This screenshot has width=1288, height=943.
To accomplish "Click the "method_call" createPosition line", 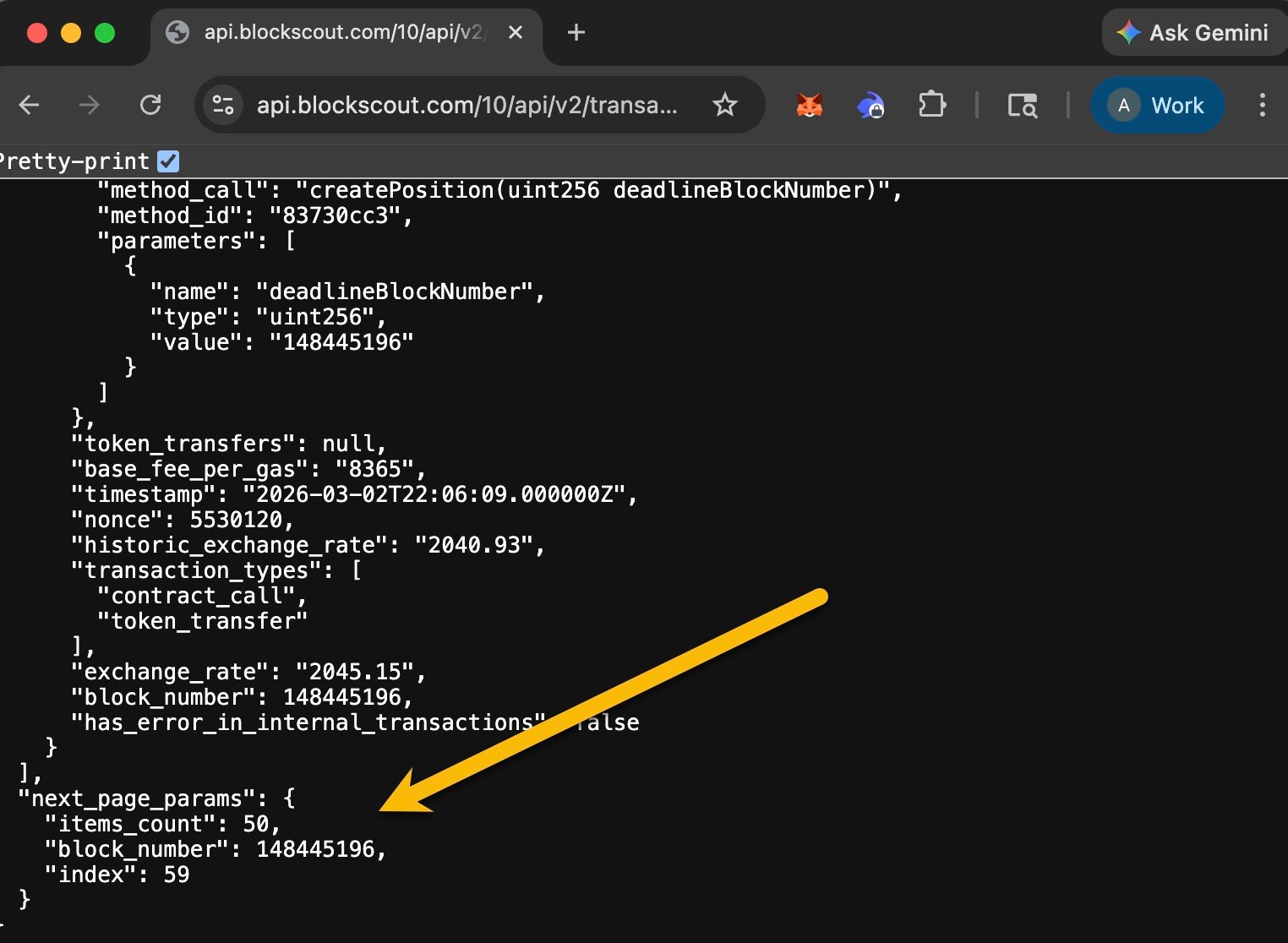I will pos(499,190).
